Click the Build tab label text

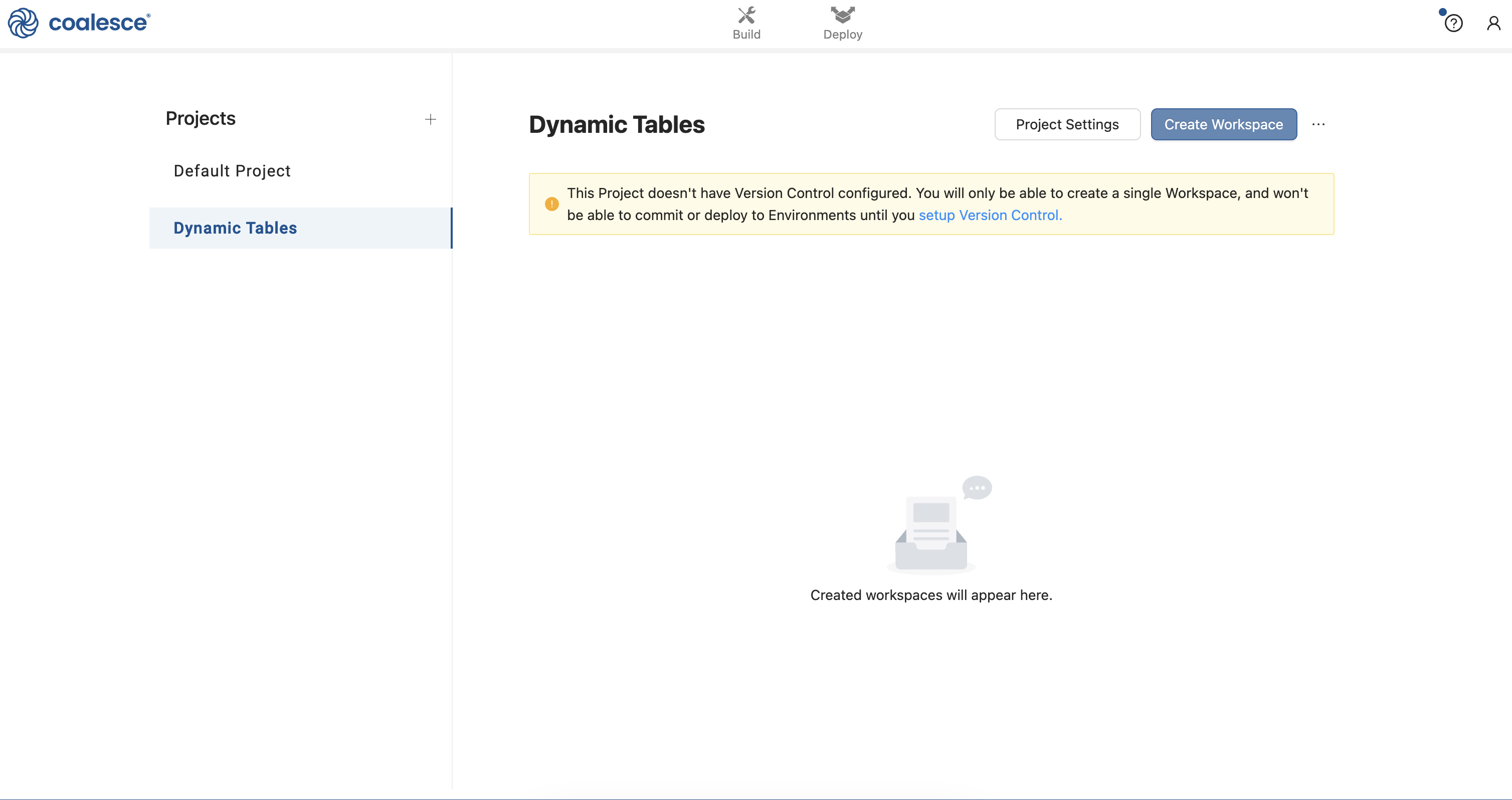click(746, 35)
